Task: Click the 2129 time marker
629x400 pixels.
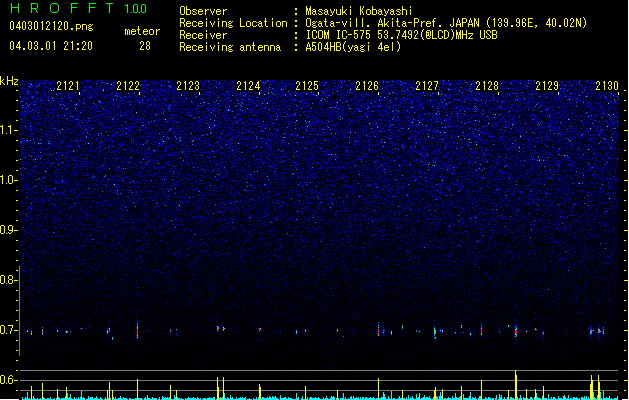Action: point(547,86)
